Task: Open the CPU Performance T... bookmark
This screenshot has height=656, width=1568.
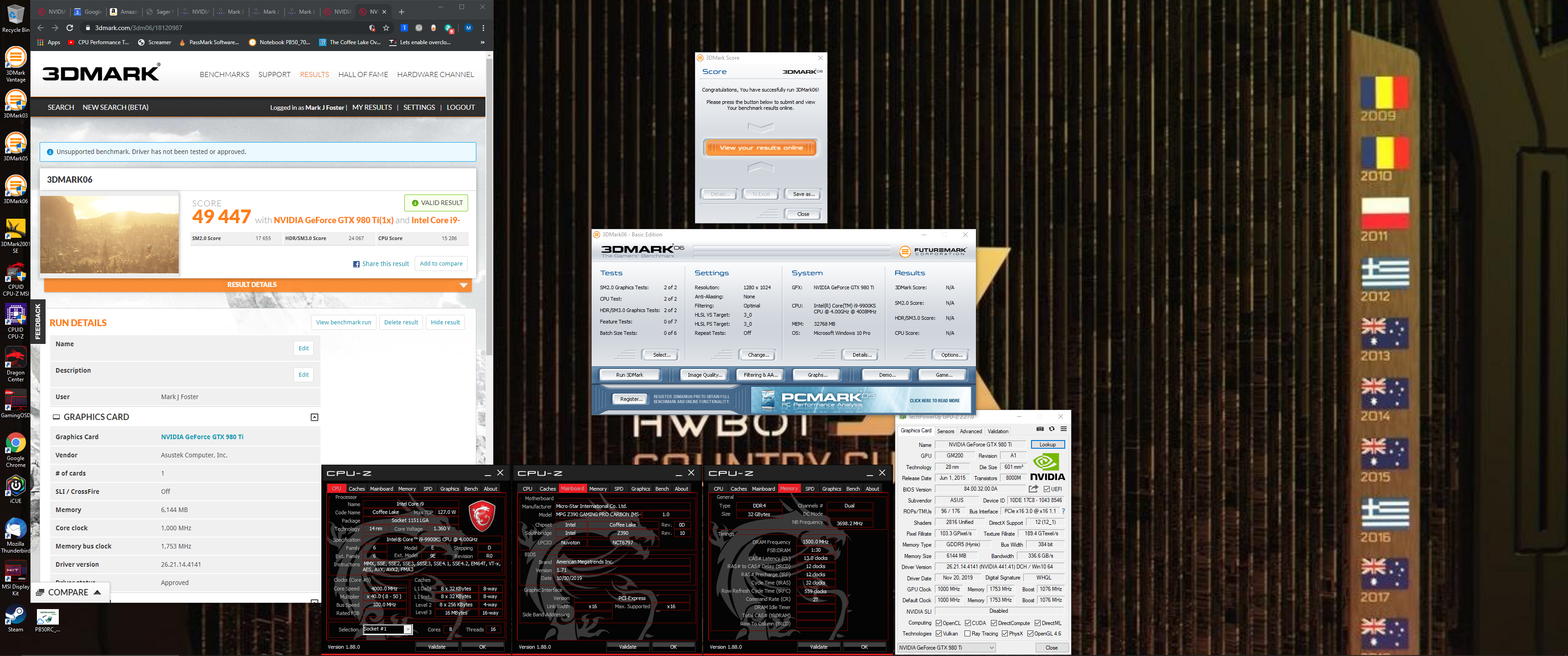Action: 98,43
